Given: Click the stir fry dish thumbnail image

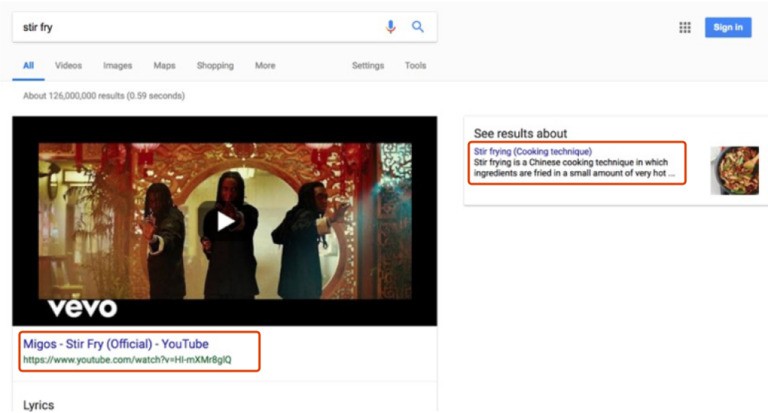Looking at the screenshot, I should (734, 170).
